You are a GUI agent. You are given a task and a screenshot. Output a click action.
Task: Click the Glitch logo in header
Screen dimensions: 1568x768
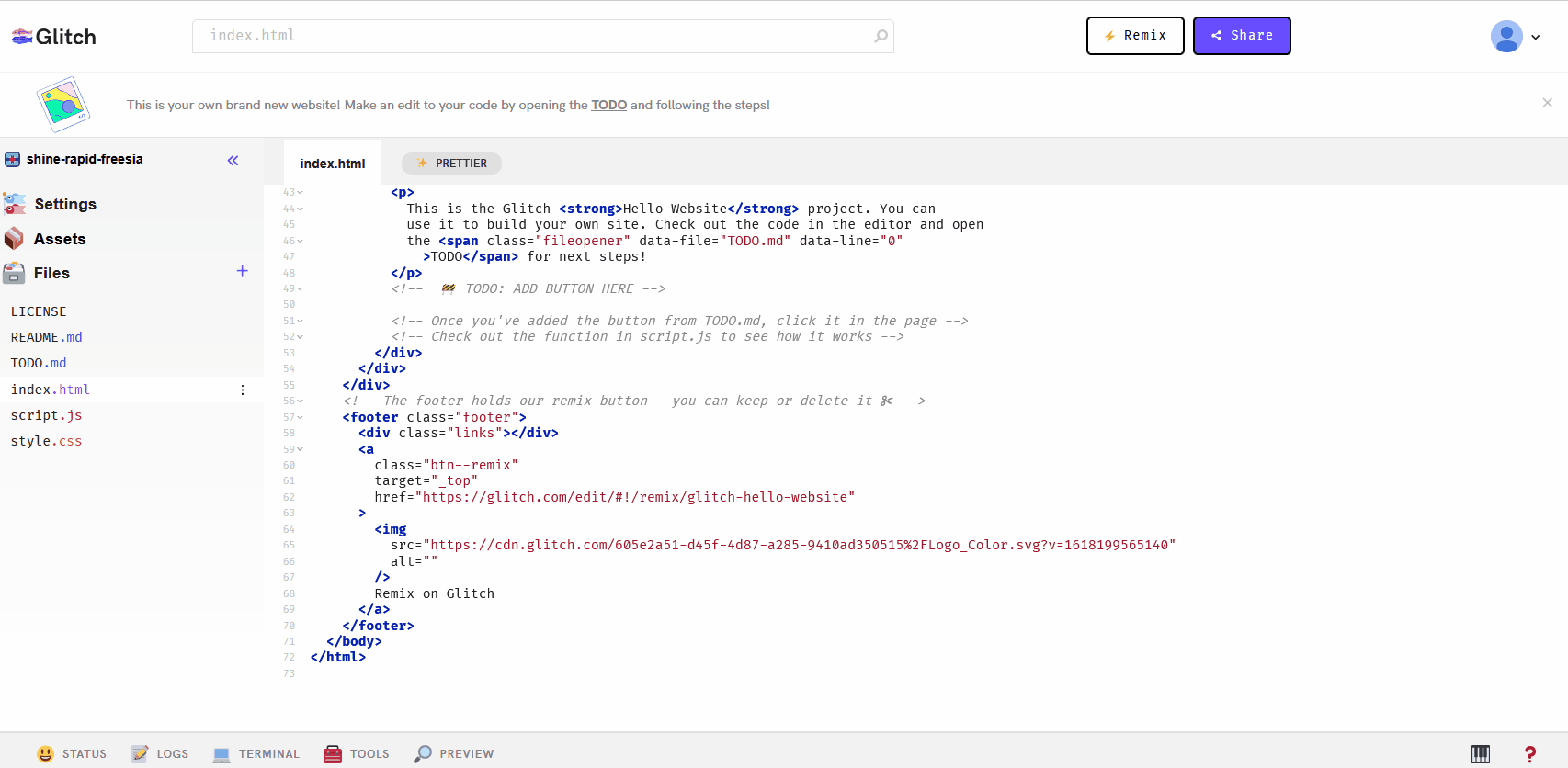[x=53, y=37]
